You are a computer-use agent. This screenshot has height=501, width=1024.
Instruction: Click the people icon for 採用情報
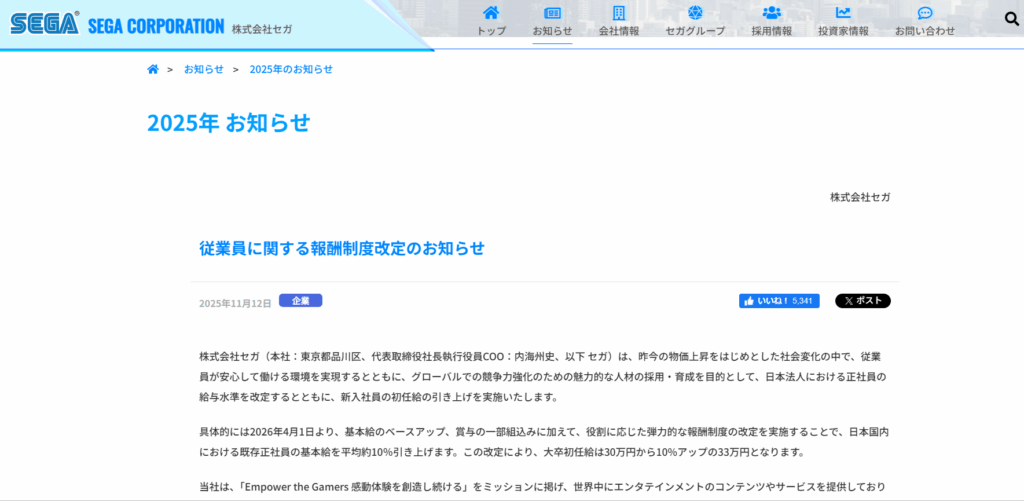(x=771, y=13)
